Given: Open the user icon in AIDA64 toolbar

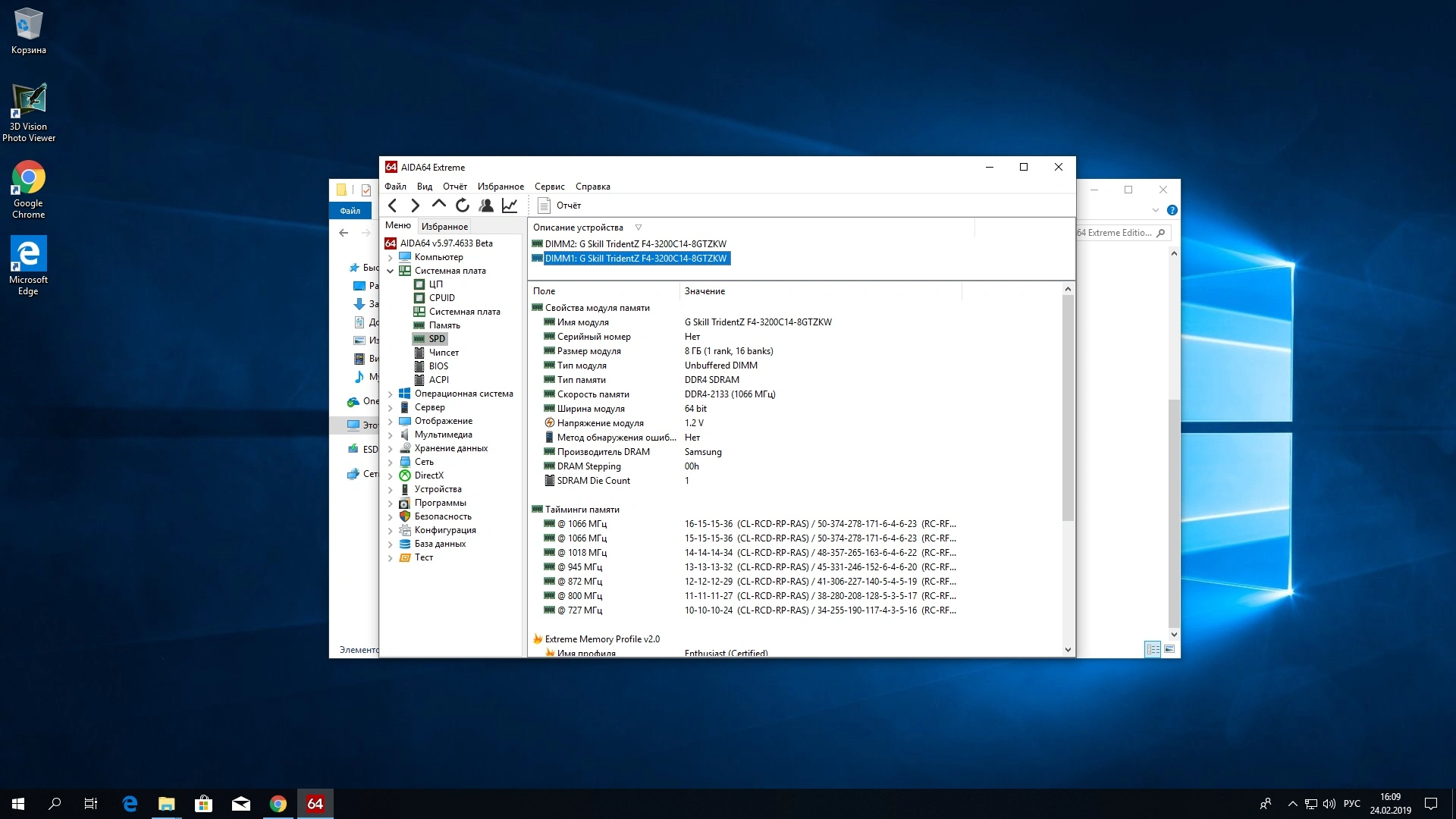Looking at the screenshot, I should tap(486, 206).
